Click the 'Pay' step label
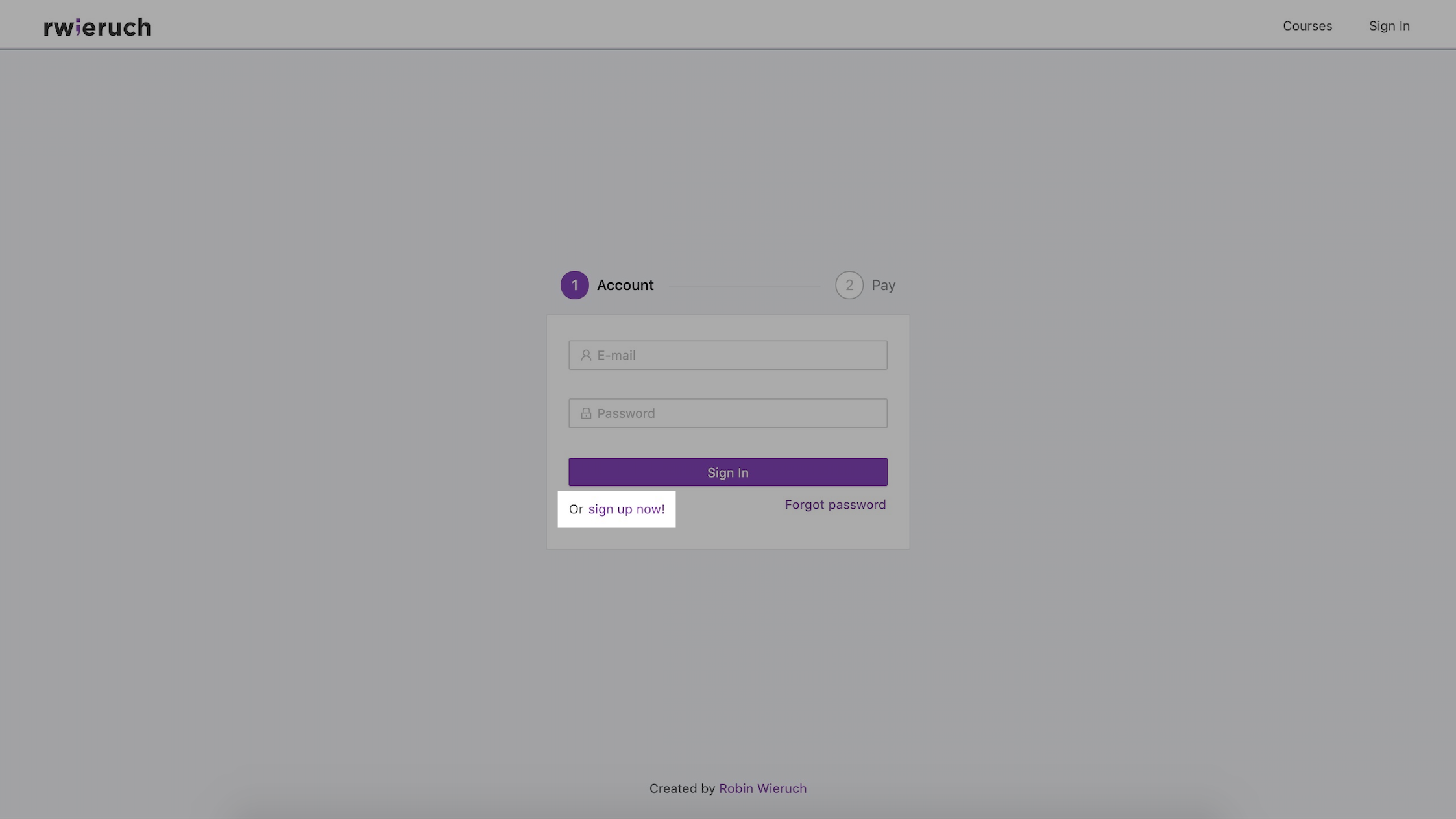The image size is (1456, 819). (883, 286)
